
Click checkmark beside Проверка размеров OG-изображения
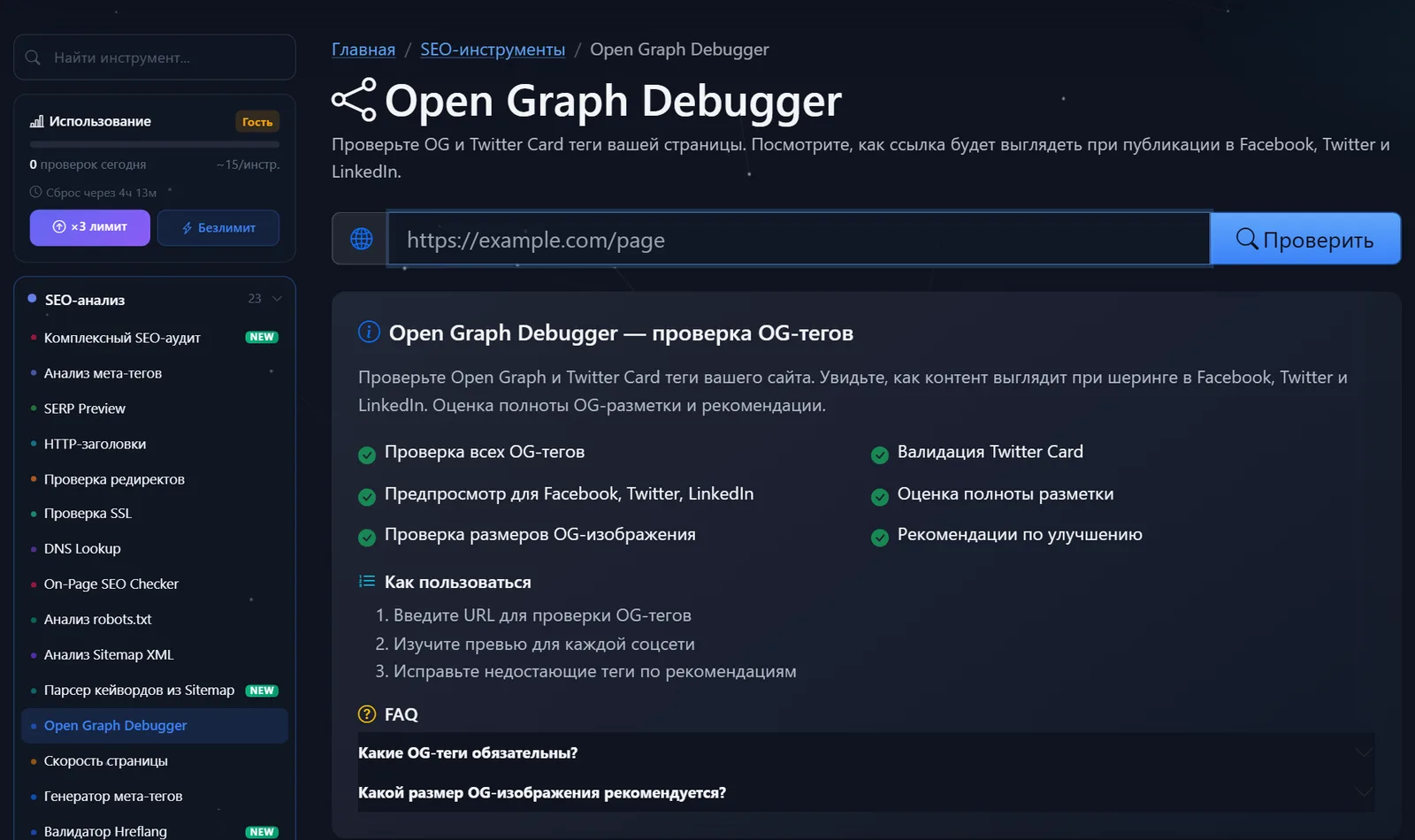[x=367, y=538]
